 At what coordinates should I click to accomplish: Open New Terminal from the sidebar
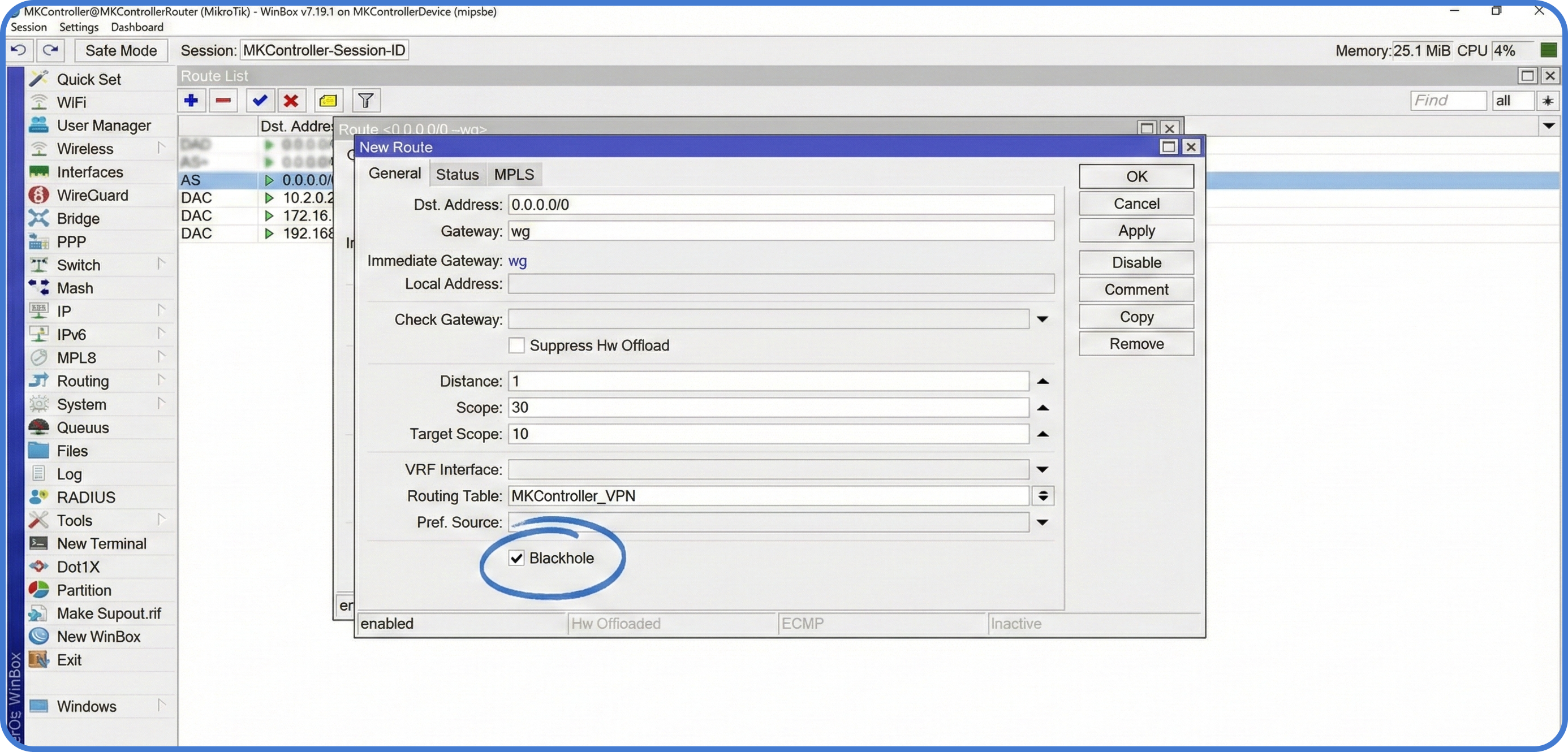point(102,543)
